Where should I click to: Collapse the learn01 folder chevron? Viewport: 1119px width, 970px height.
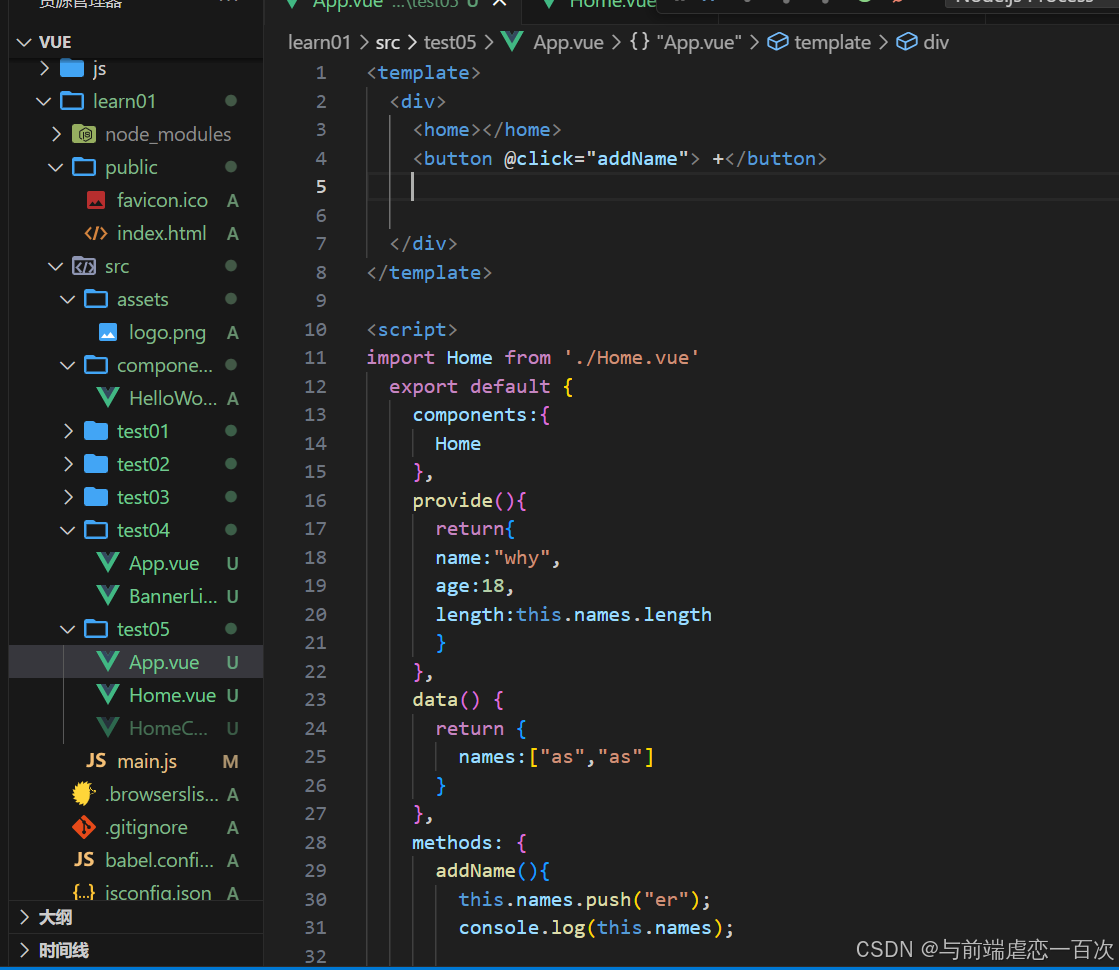44,101
